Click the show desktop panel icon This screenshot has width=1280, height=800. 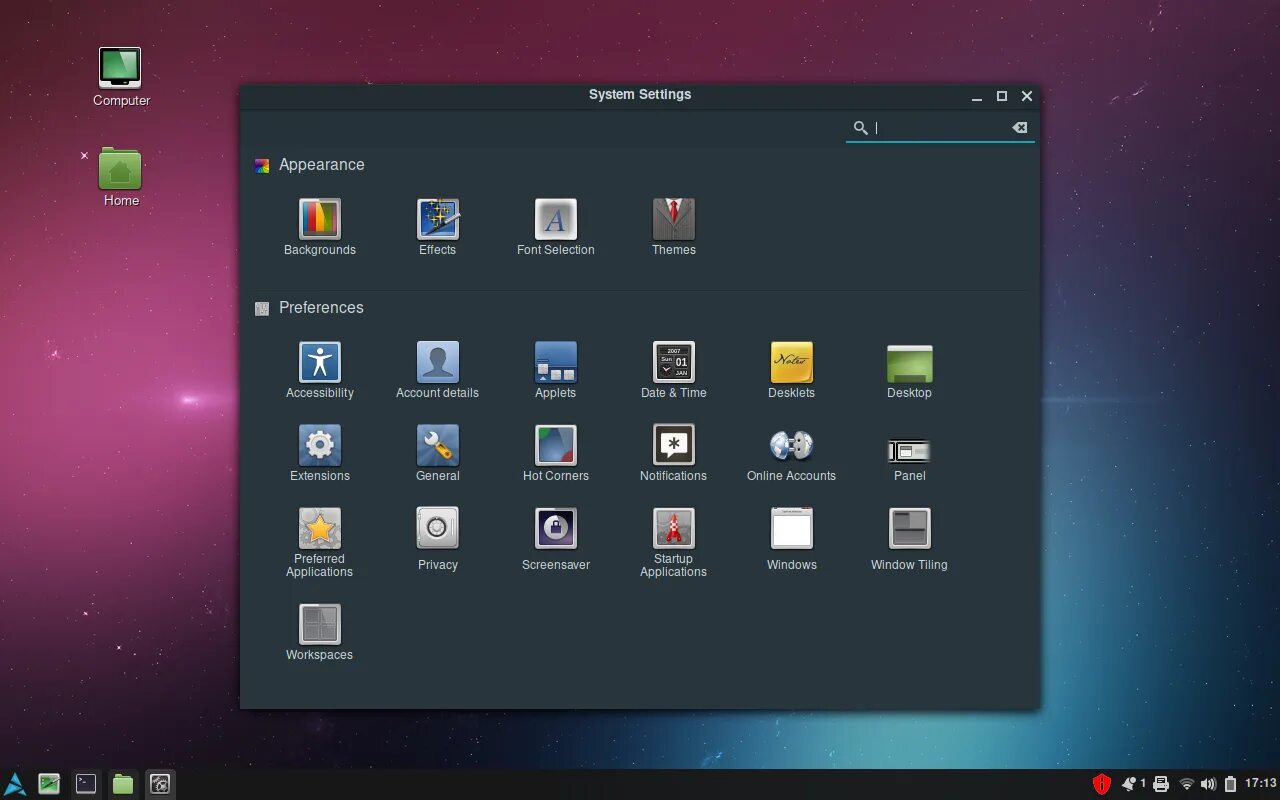coord(49,784)
